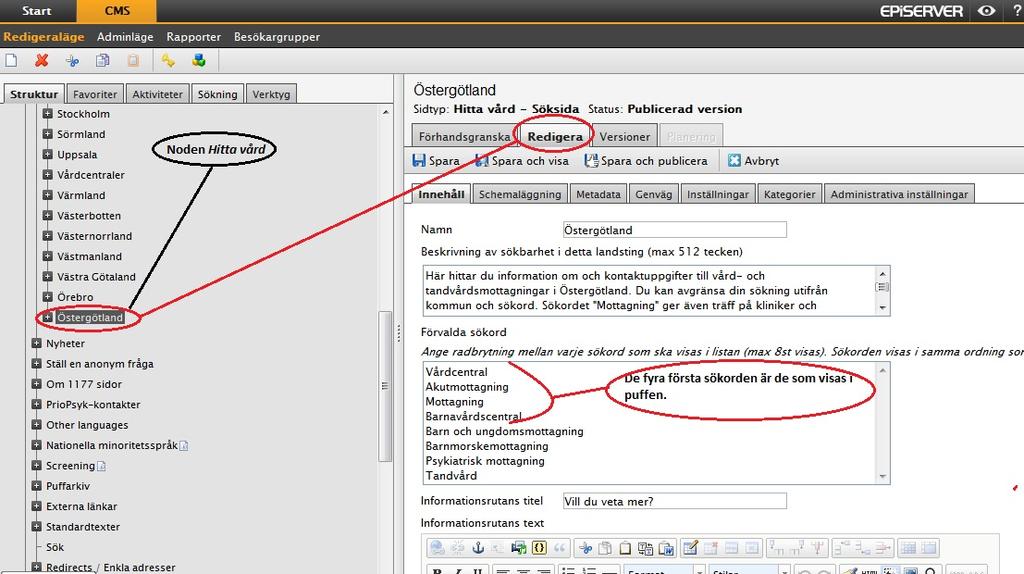Switch to the Schemaläggning tab
1024x574 pixels.
click(520, 194)
